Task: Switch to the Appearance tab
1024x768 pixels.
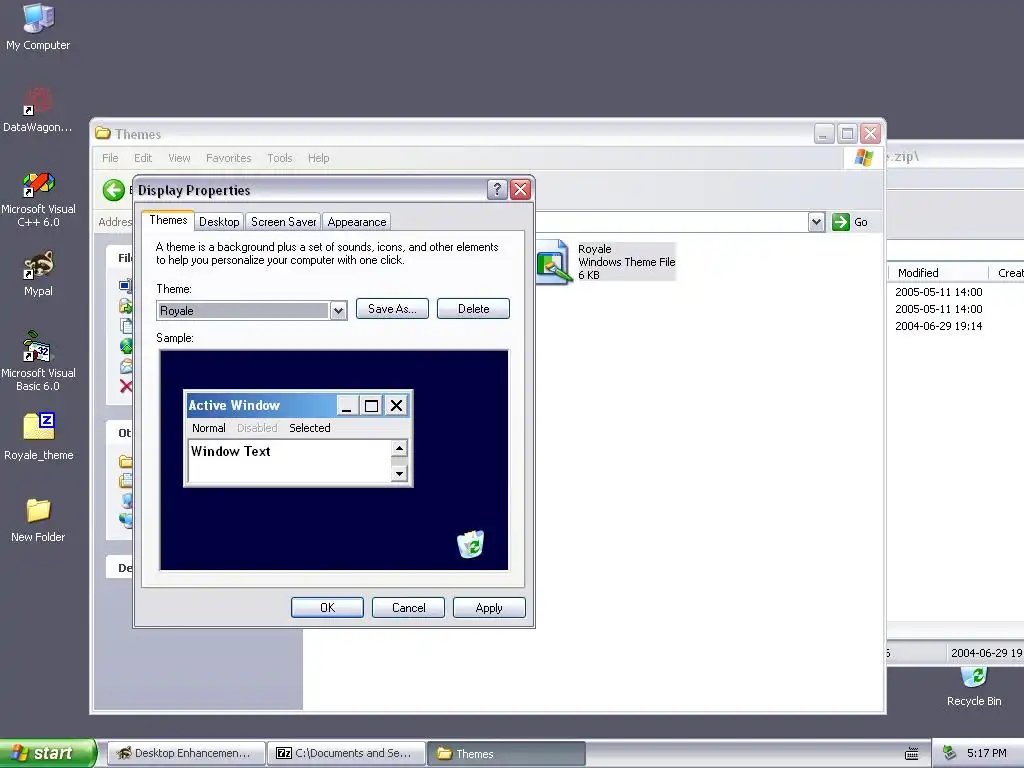Action: (357, 222)
